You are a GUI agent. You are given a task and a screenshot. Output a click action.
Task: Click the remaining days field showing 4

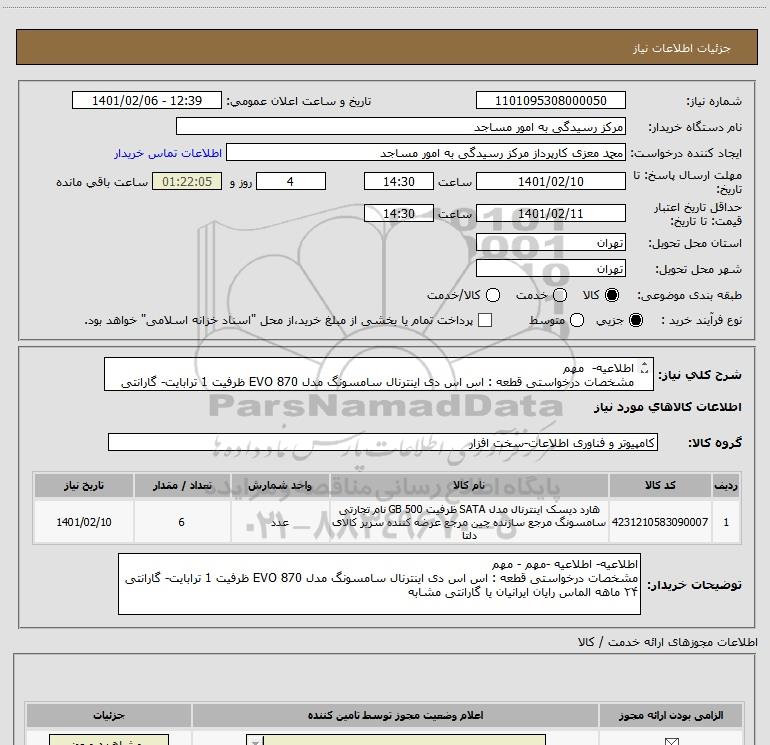(291, 181)
